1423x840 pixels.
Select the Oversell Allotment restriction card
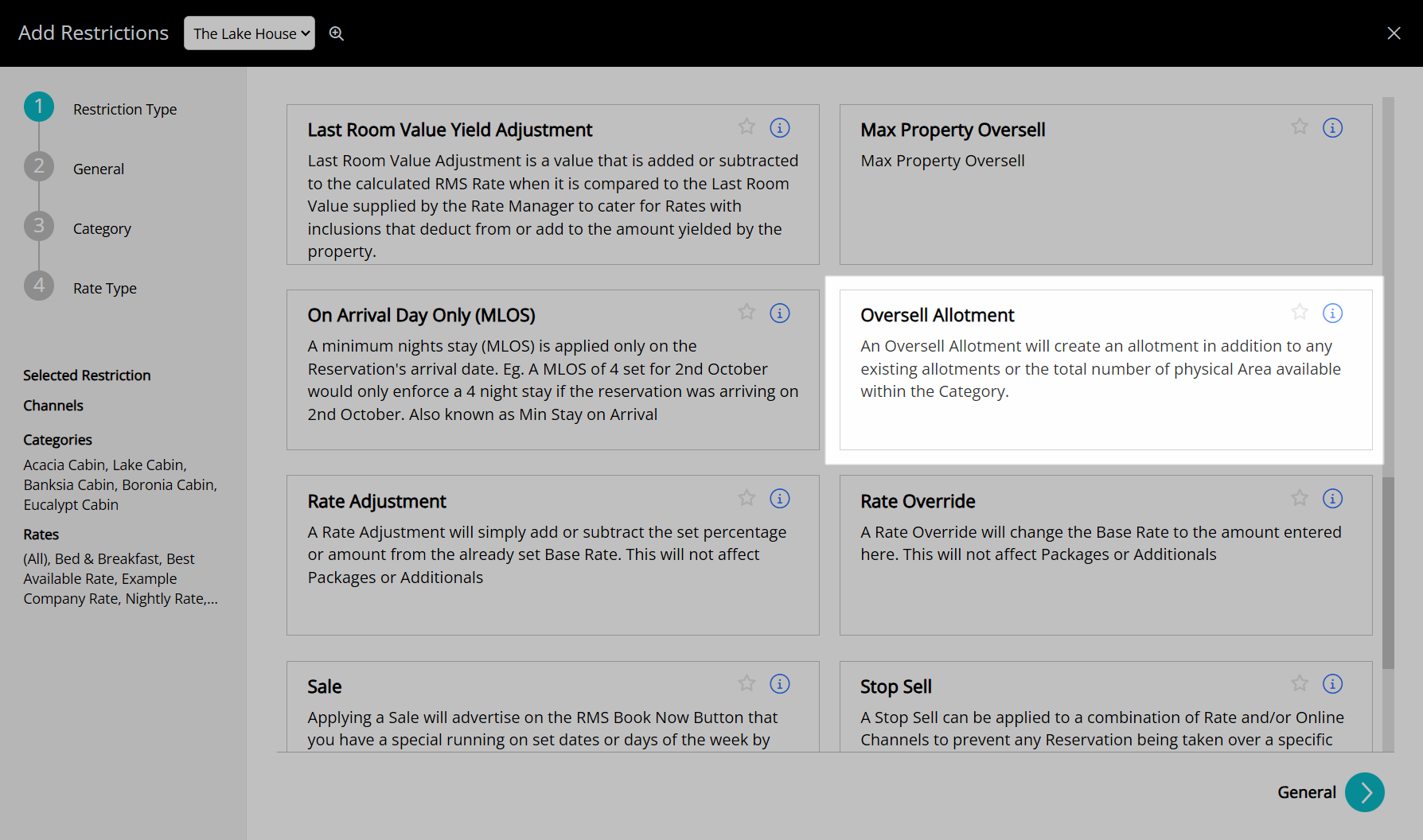point(1106,370)
